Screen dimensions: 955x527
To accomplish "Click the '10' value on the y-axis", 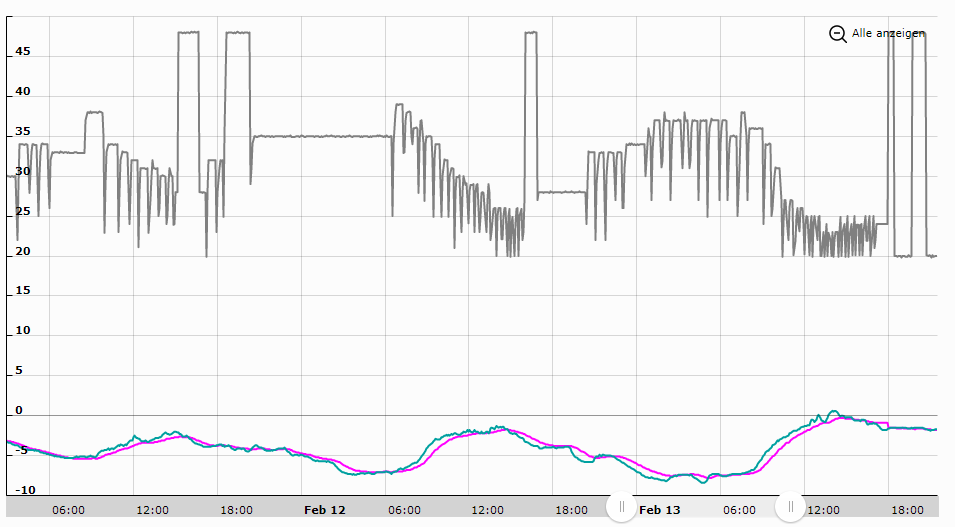I will click(23, 330).
